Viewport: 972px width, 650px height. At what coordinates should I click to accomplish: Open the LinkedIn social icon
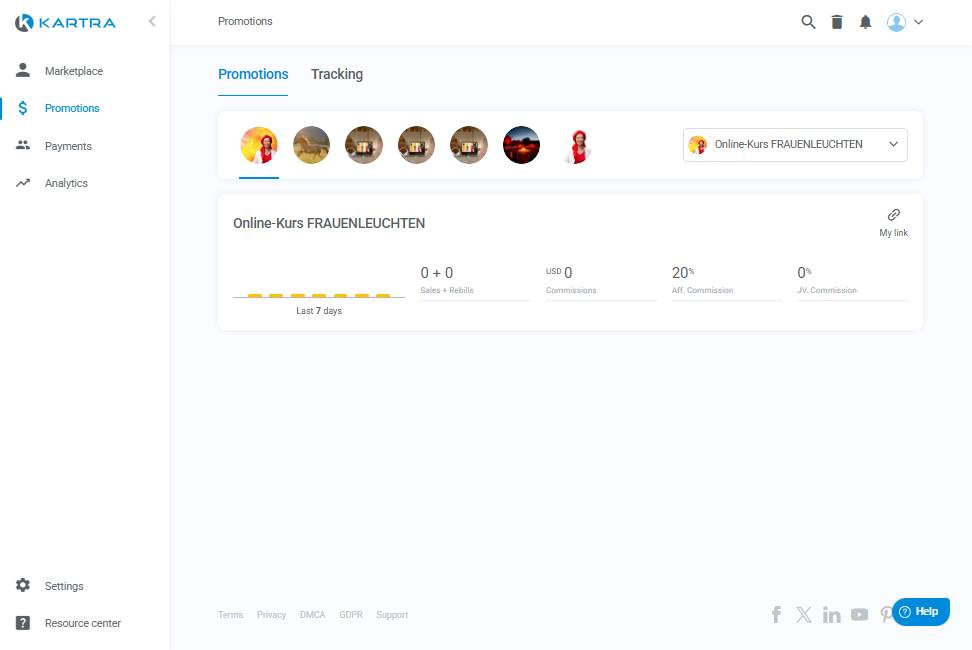[831, 615]
